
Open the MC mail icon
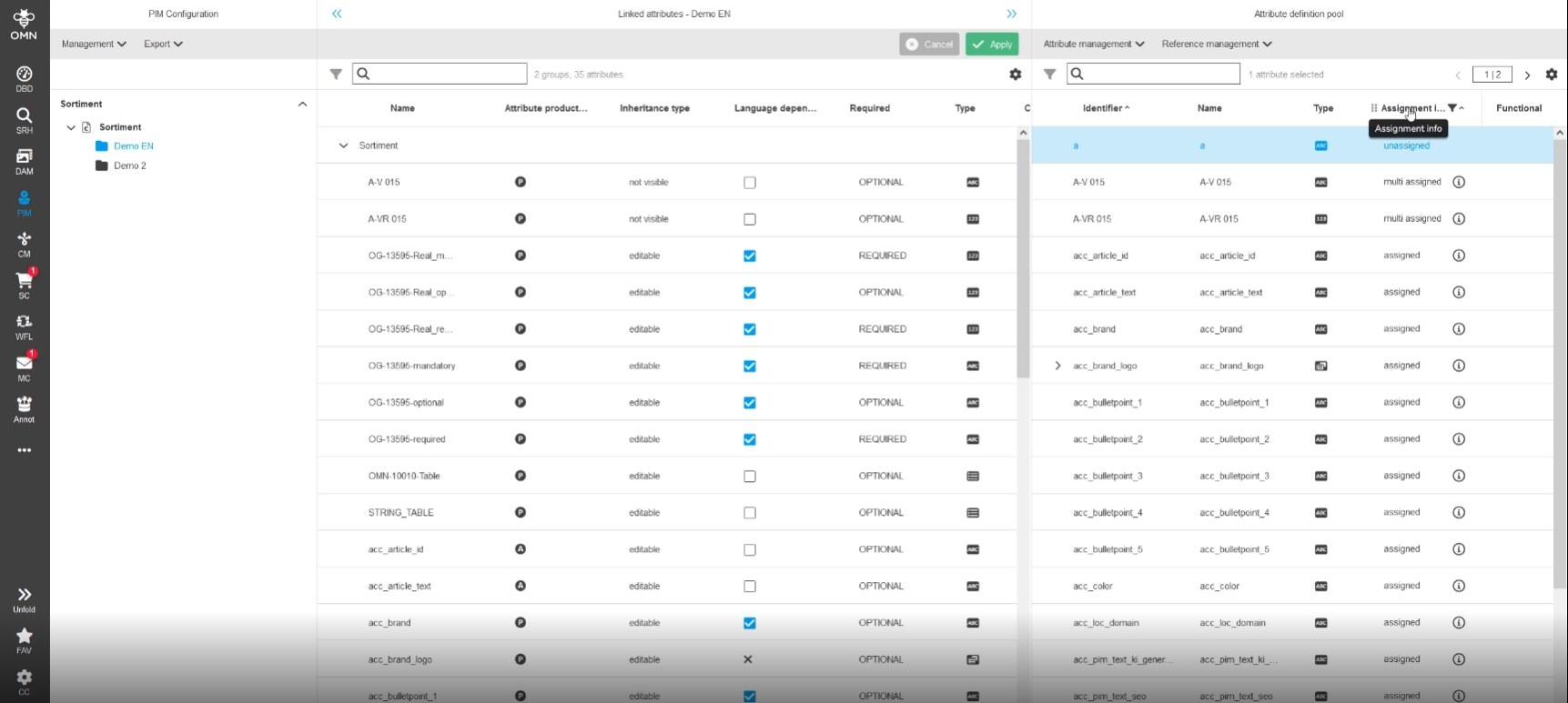(24, 367)
